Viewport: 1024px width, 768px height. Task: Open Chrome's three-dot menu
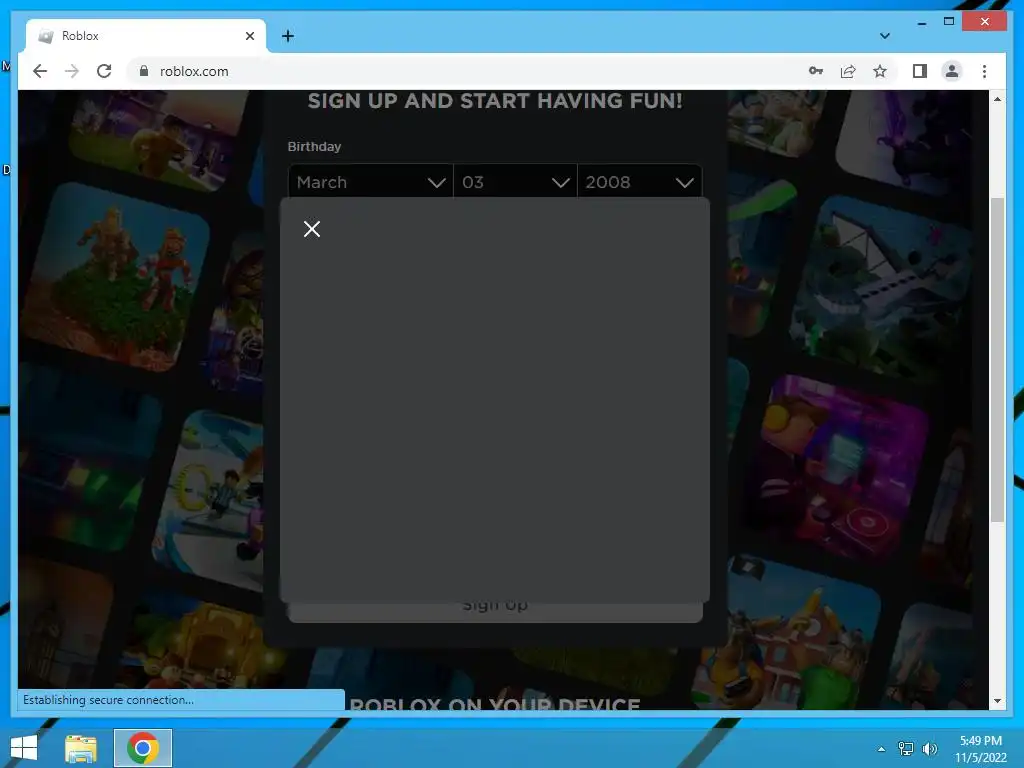click(984, 71)
